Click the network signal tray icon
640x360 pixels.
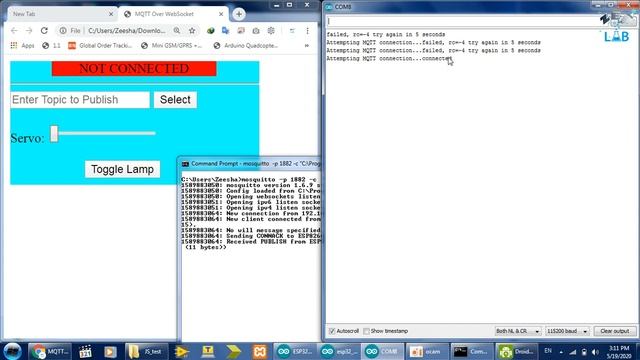point(573,352)
